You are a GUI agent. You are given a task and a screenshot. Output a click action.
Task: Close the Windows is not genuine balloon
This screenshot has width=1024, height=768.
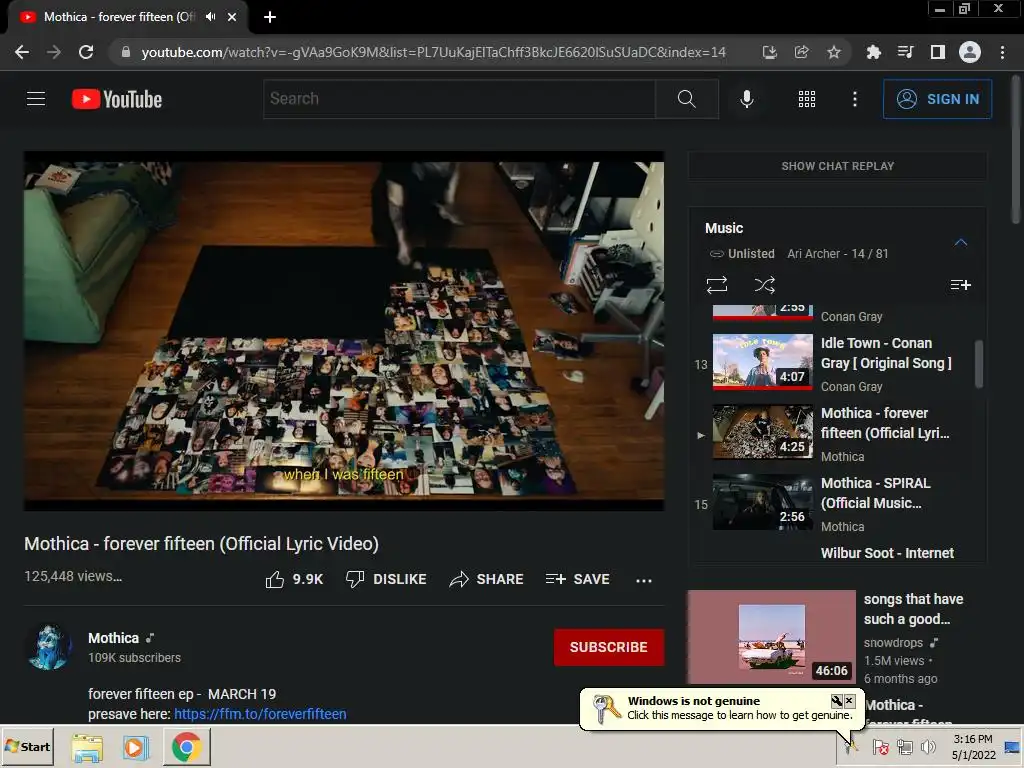point(849,701)
